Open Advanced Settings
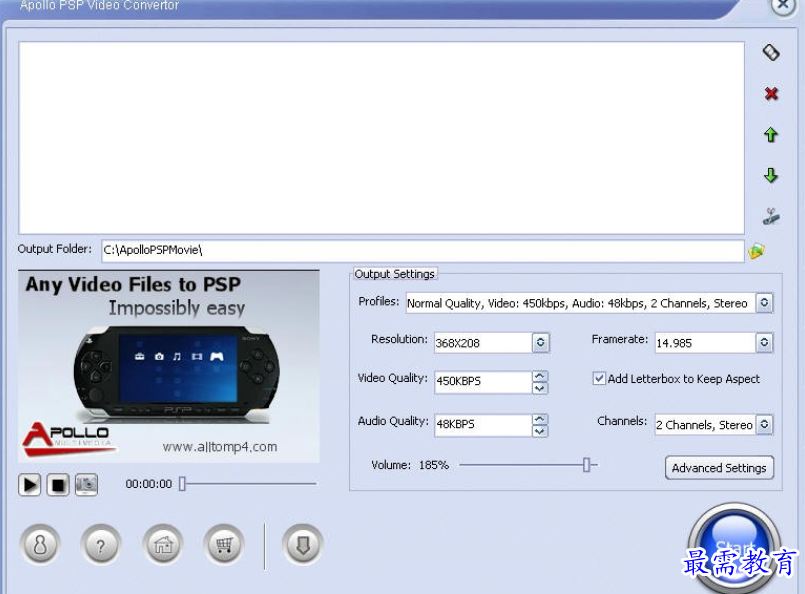This screenshot has width=805, height=594. click(719, 468)
